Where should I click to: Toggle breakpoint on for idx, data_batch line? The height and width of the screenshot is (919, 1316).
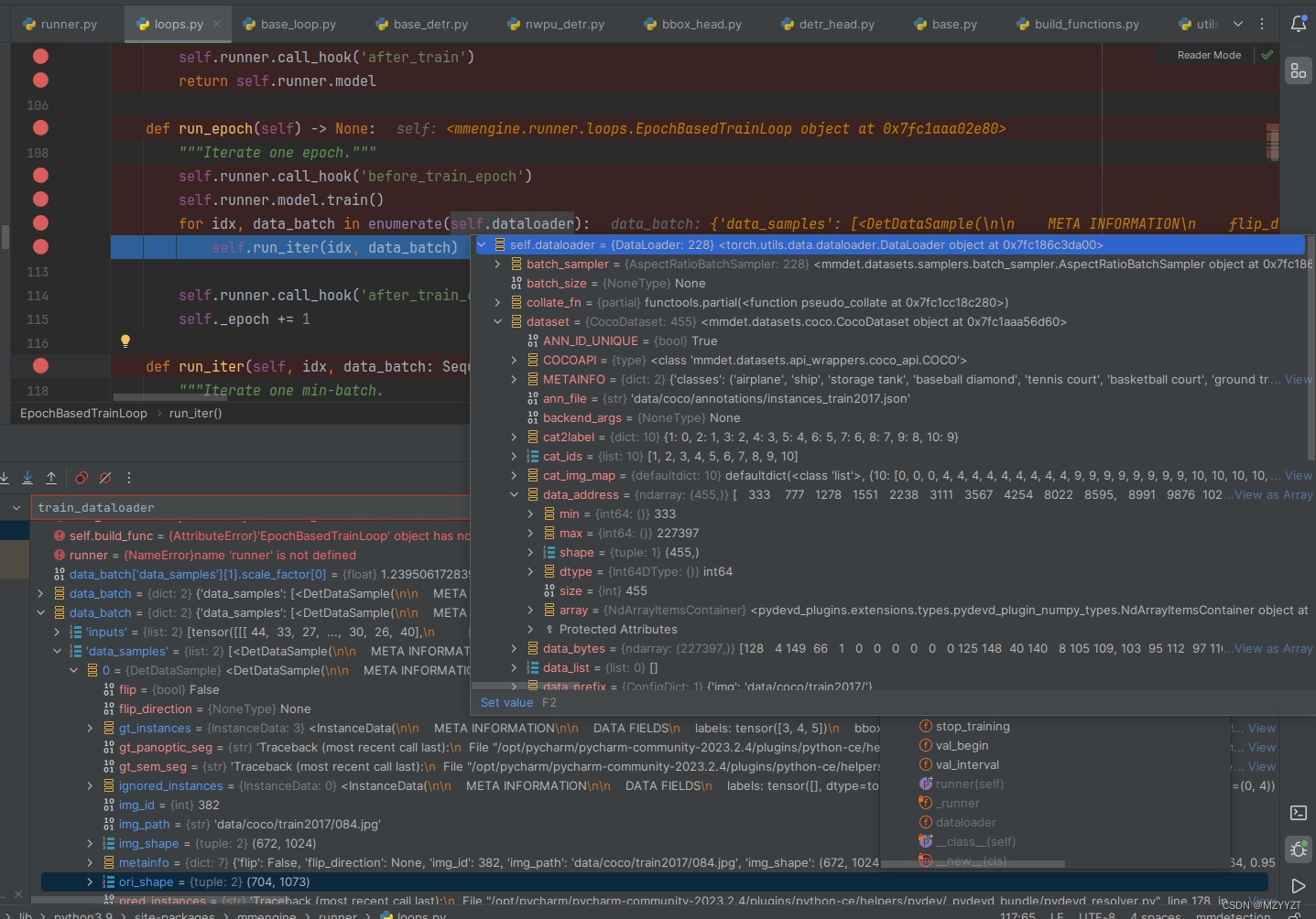pyautogui.click(x=40, y=223)
